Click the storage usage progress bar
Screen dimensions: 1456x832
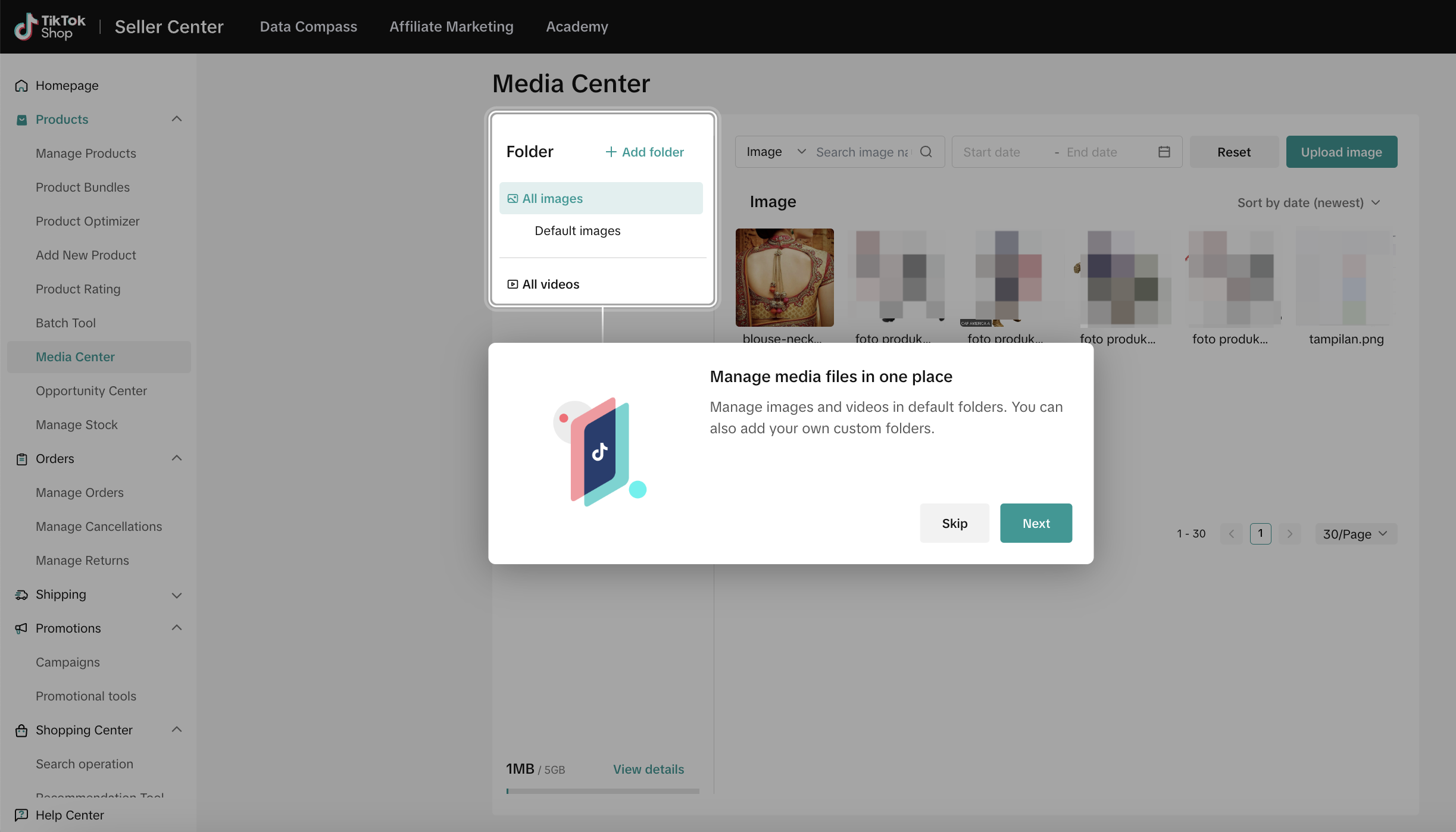point(602,791)
